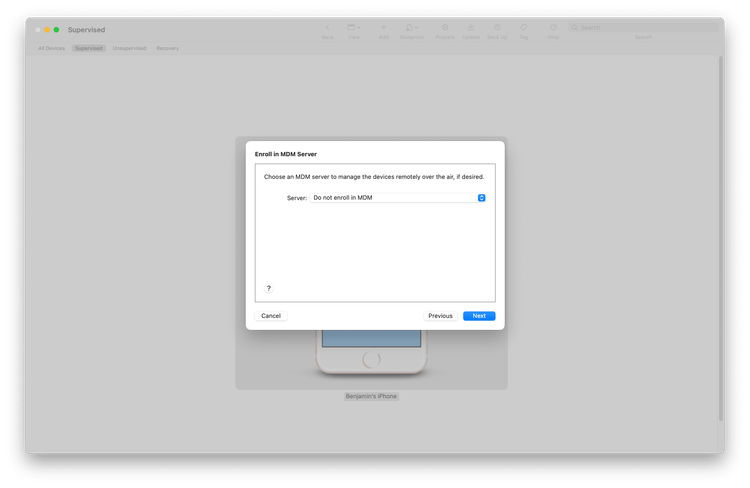
Task: Open the MDM Server dropdown
Action: 398,198
